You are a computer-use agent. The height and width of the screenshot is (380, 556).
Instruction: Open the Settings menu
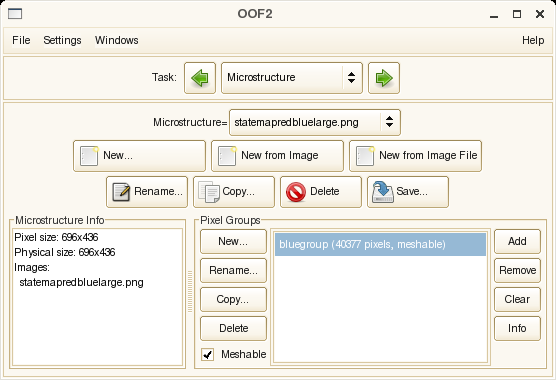[x=62, y=40]
